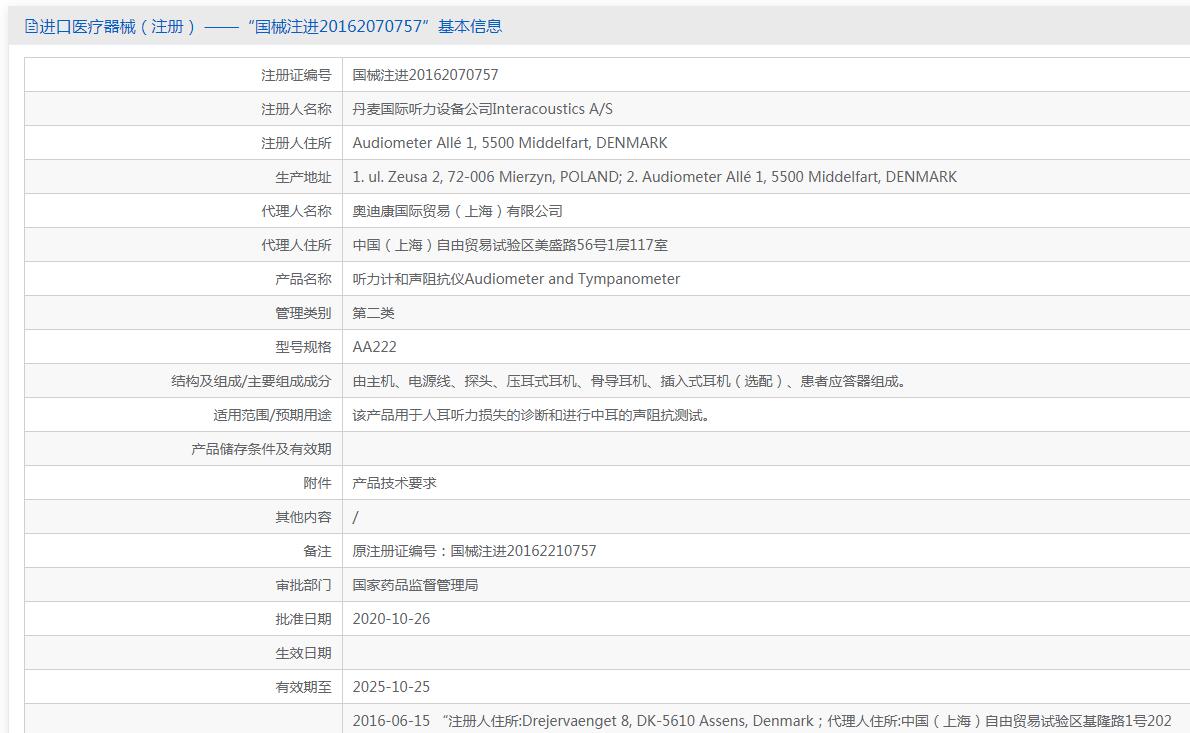Viewport: 1190px width, 733px height.
Task: Click the document icon beside the page title
Action: [31, 27]
